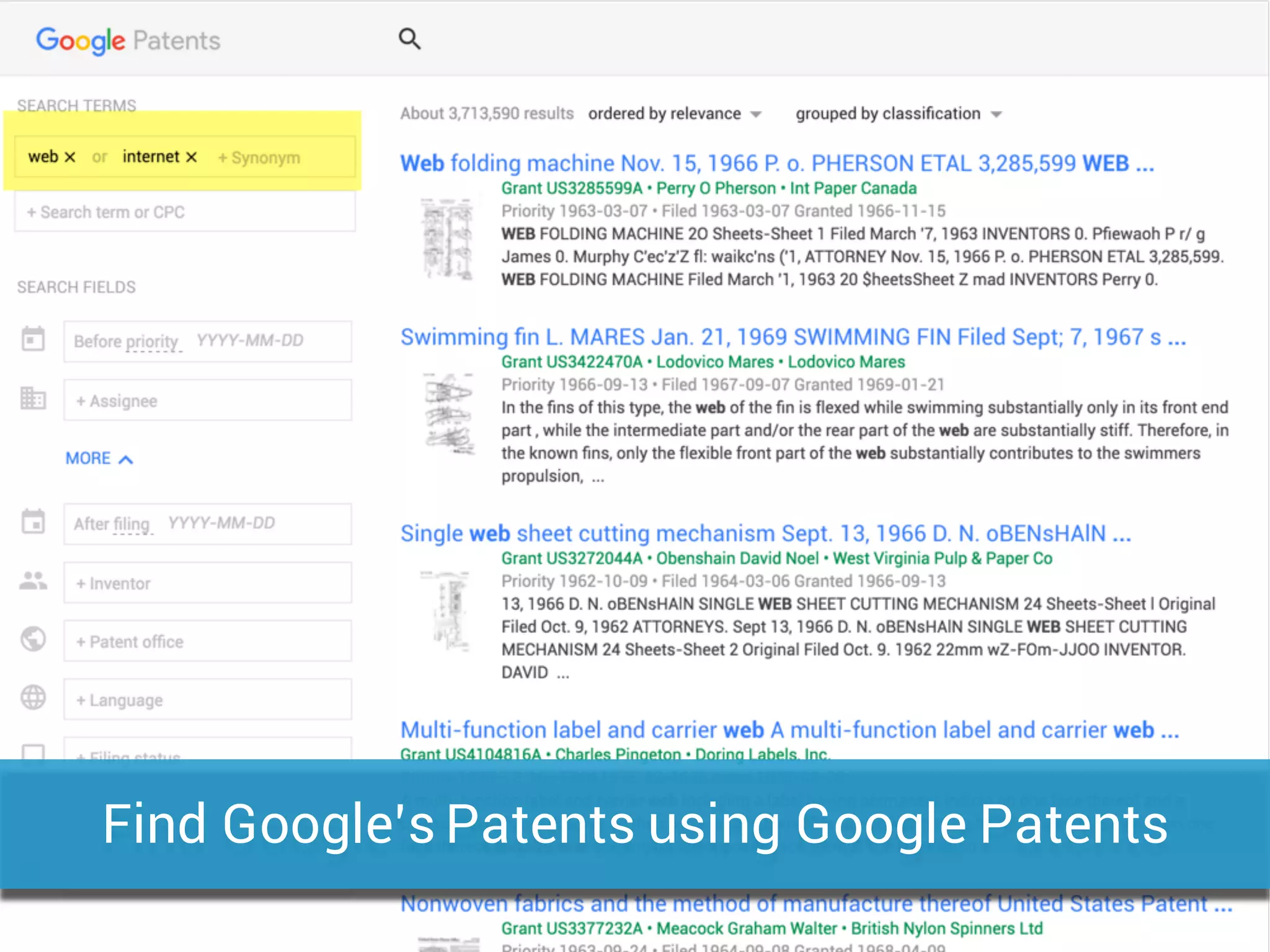The height and width of the screenshot is (952, 1270).
Task: Click the assignee building icon
Action: click(33, 399)
